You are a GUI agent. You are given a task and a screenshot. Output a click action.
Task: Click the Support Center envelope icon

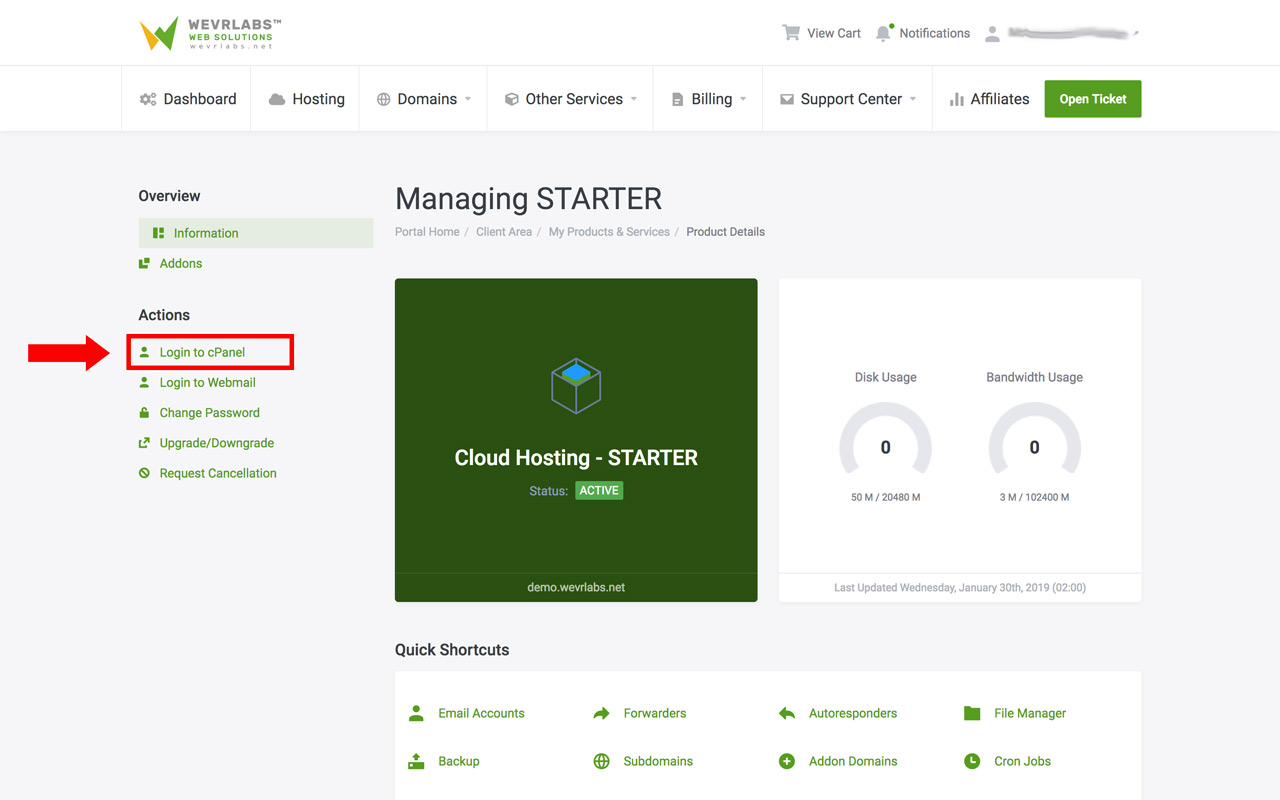point(787,99)
